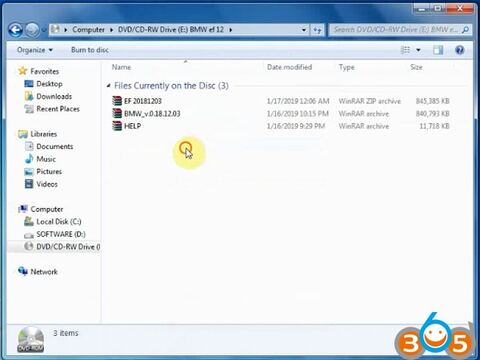Collapse the Files Currently on the Disc group
The image size is (480, 360).
(108, 86)
